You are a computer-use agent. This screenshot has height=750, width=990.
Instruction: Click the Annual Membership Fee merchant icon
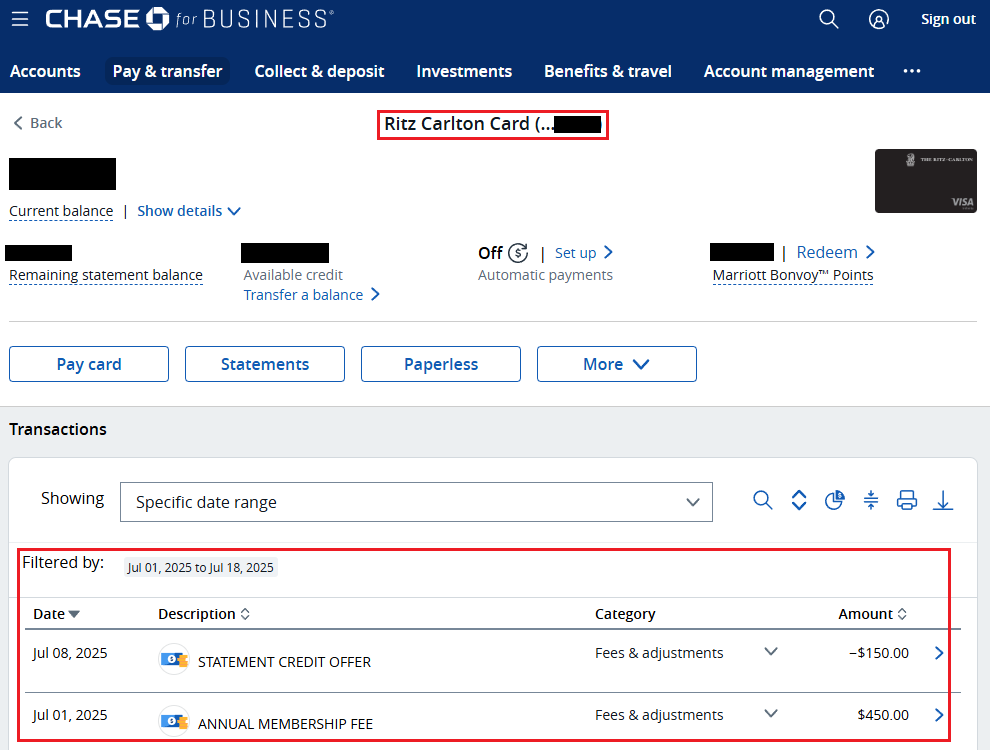click(x=174, y=721)
